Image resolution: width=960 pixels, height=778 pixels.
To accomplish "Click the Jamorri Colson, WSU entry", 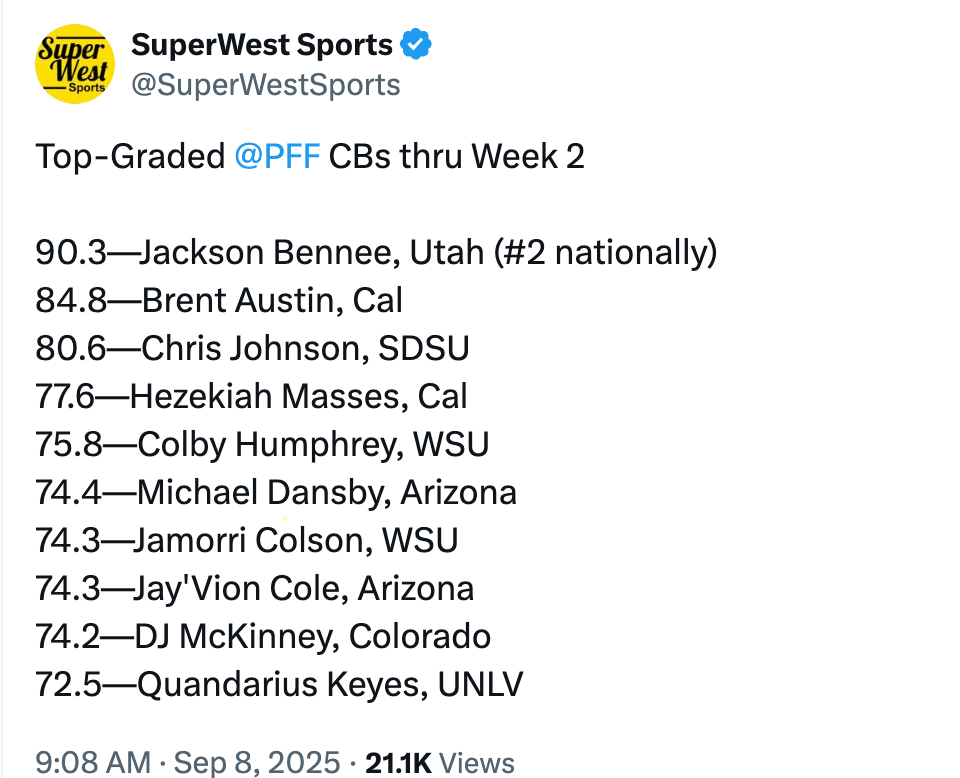I will click(246, 541).
